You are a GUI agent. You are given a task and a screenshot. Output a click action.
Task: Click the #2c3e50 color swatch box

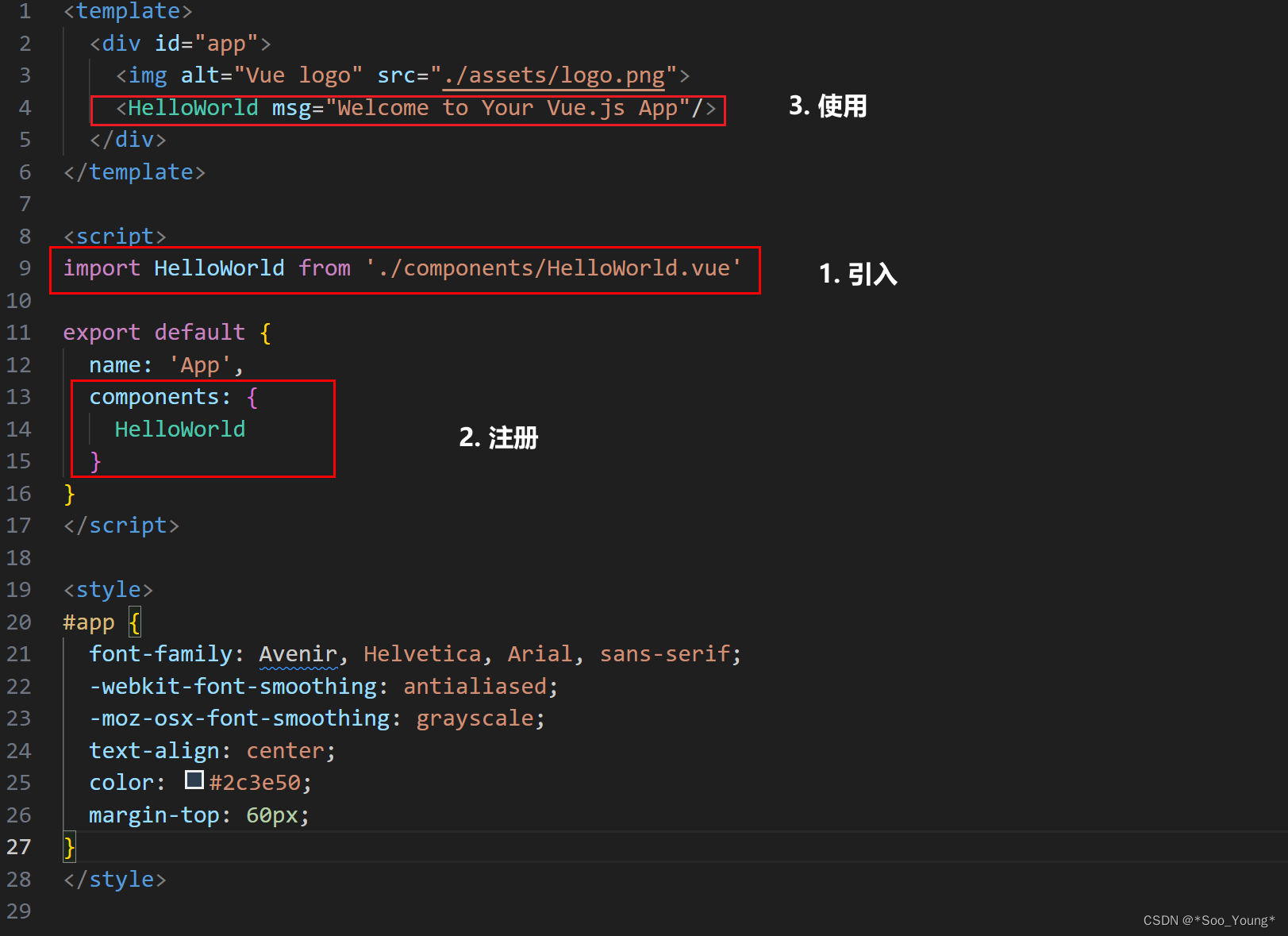point(194,780)
